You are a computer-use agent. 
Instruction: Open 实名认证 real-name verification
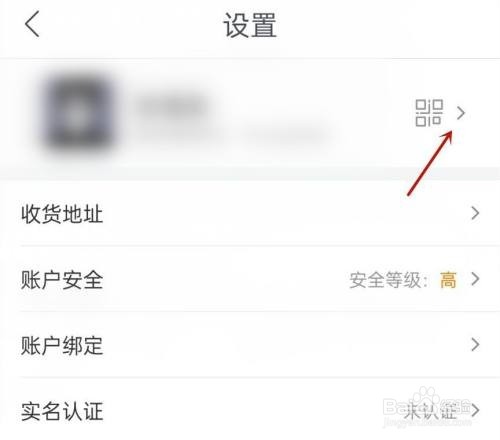(x=250, y=410)
